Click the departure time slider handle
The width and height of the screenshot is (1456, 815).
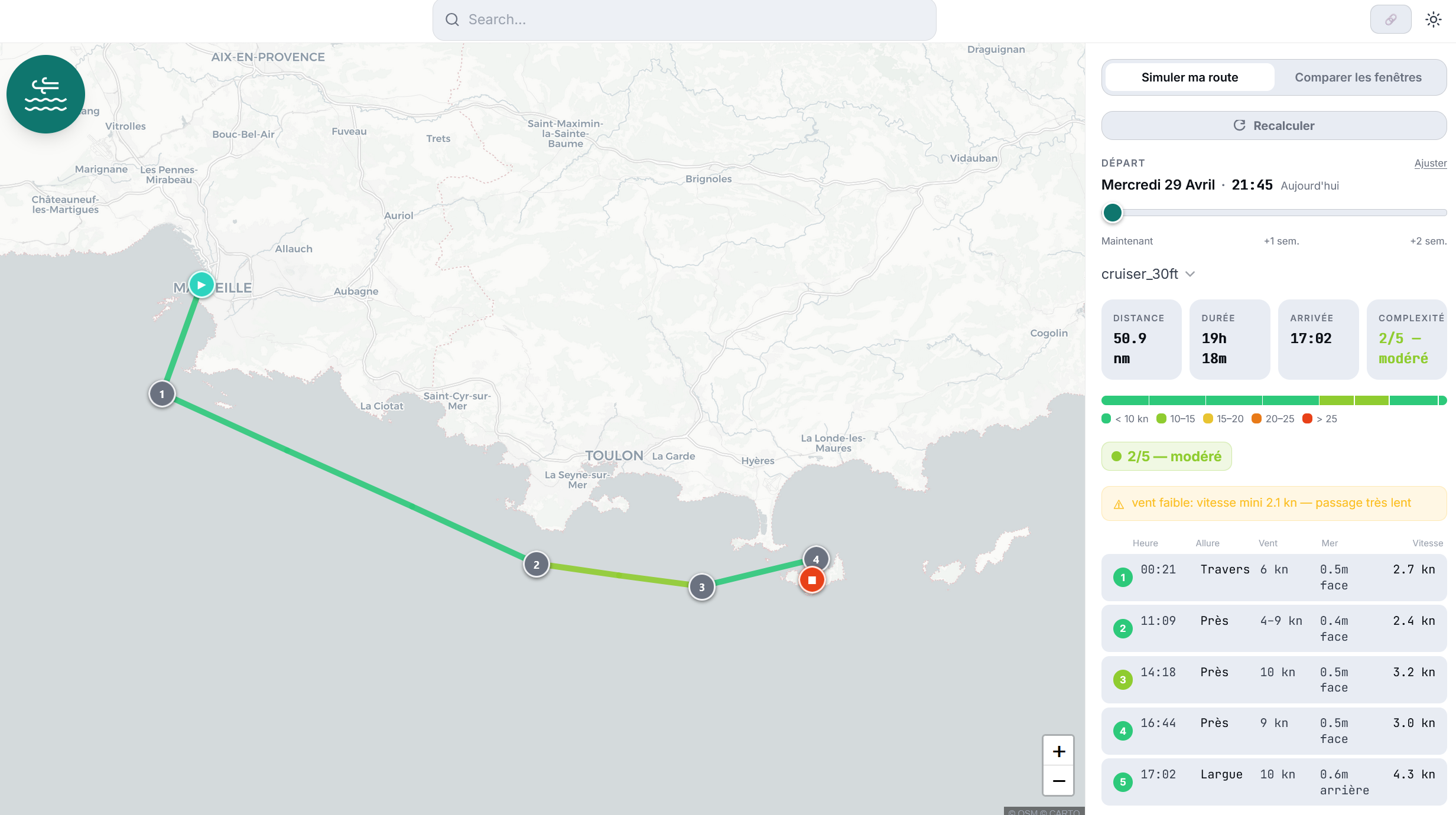1112,213
